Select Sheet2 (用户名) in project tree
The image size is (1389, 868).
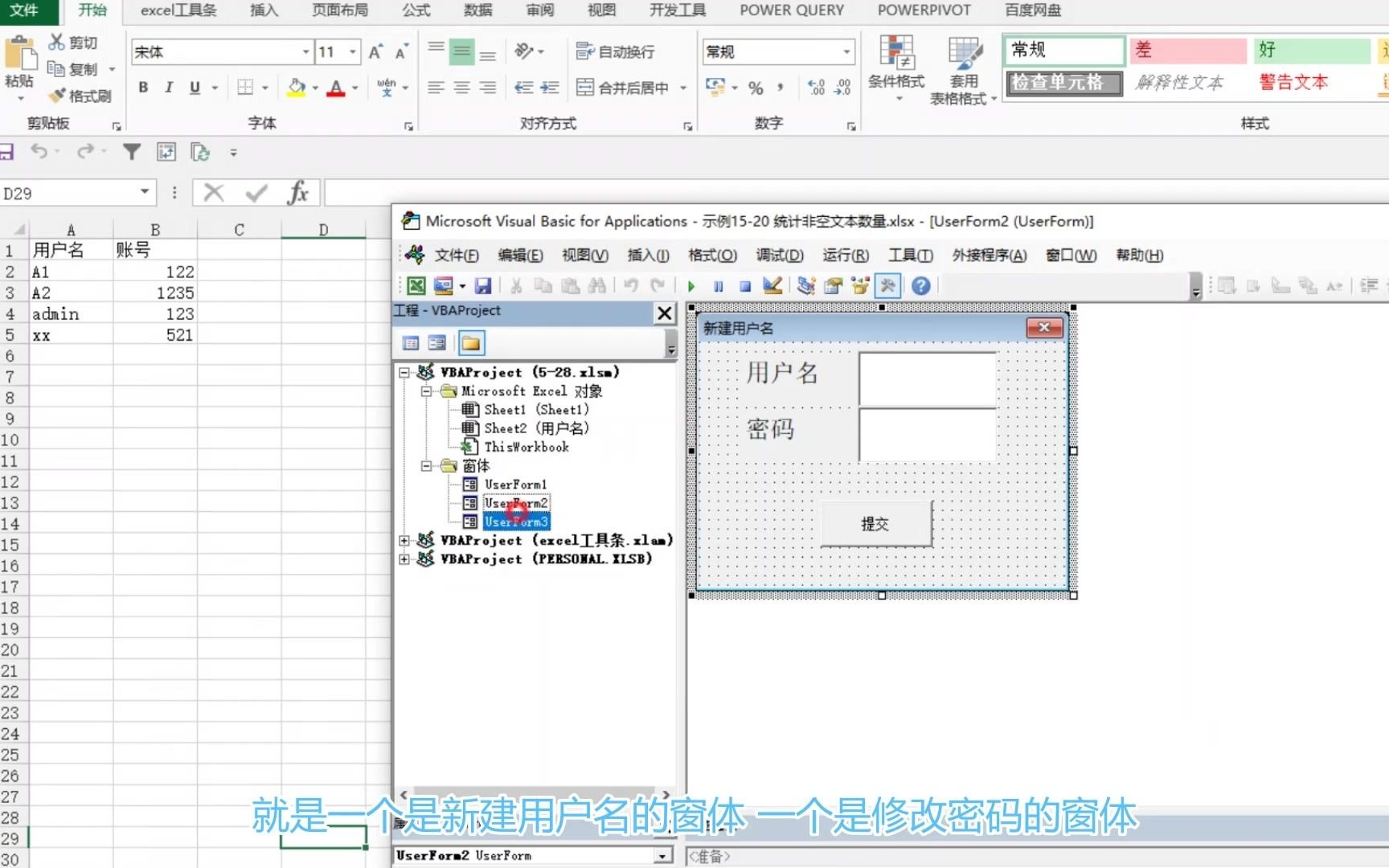[x=536, y=428]
